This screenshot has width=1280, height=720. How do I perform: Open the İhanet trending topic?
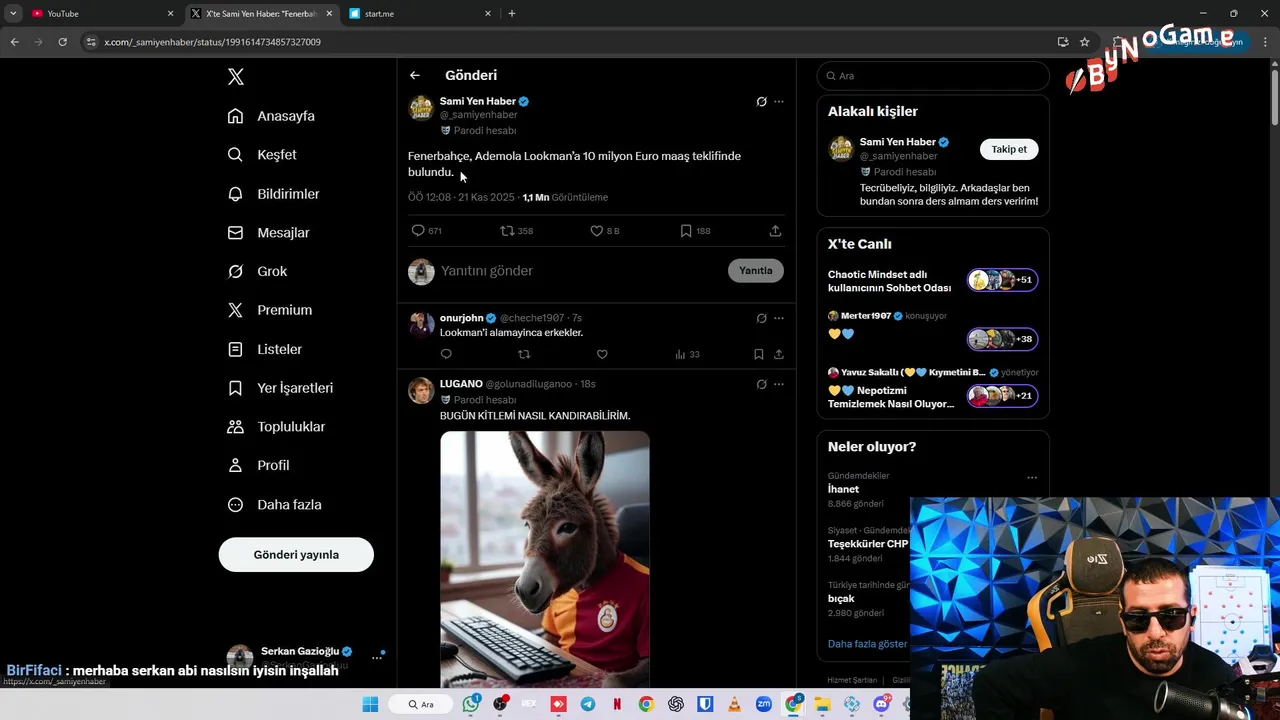843,490
